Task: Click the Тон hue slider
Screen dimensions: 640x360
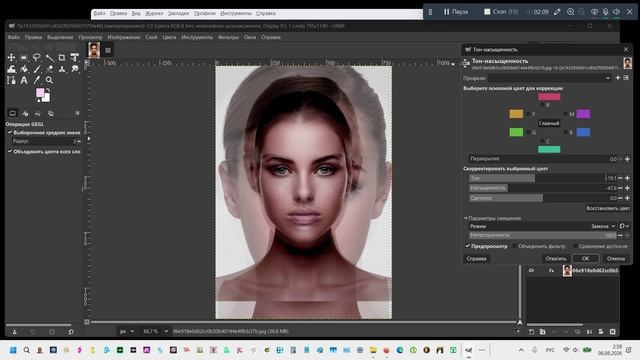Action: (542, 178)
